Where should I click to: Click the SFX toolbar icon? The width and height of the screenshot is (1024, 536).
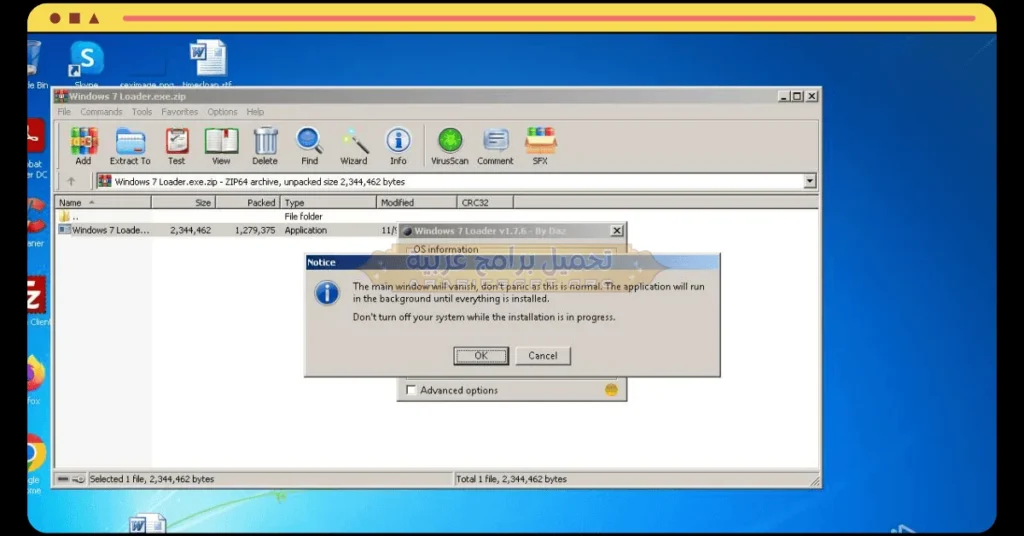click(540, 145)
